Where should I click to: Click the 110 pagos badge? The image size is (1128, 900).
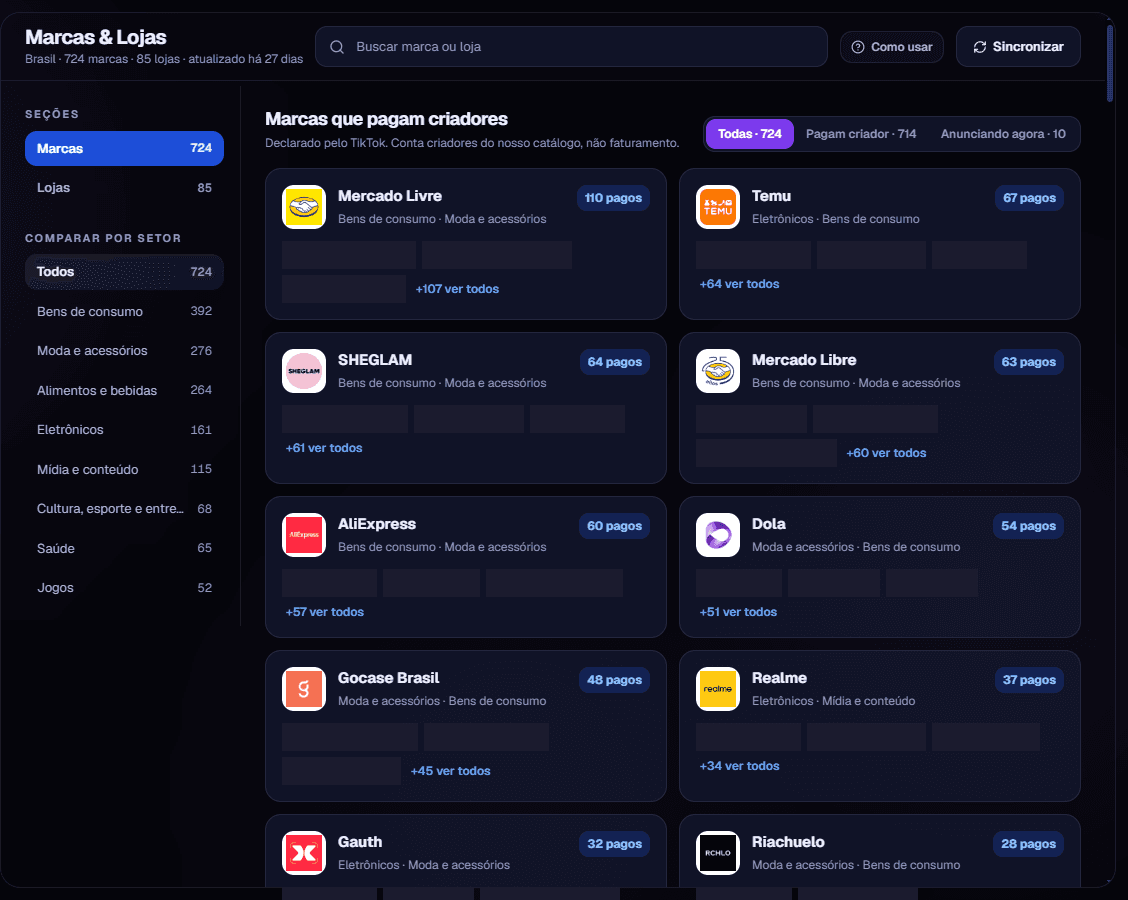pos(613,198)
